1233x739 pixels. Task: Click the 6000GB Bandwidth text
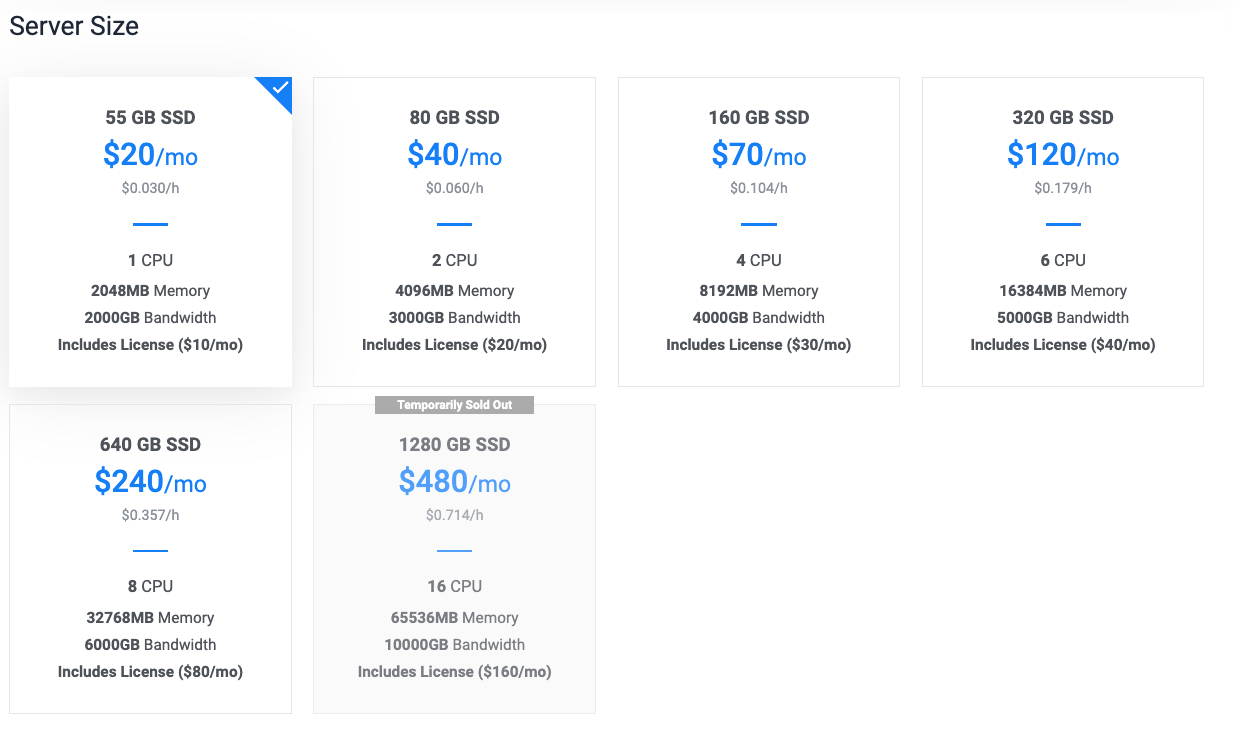click(x=150, y=644)
